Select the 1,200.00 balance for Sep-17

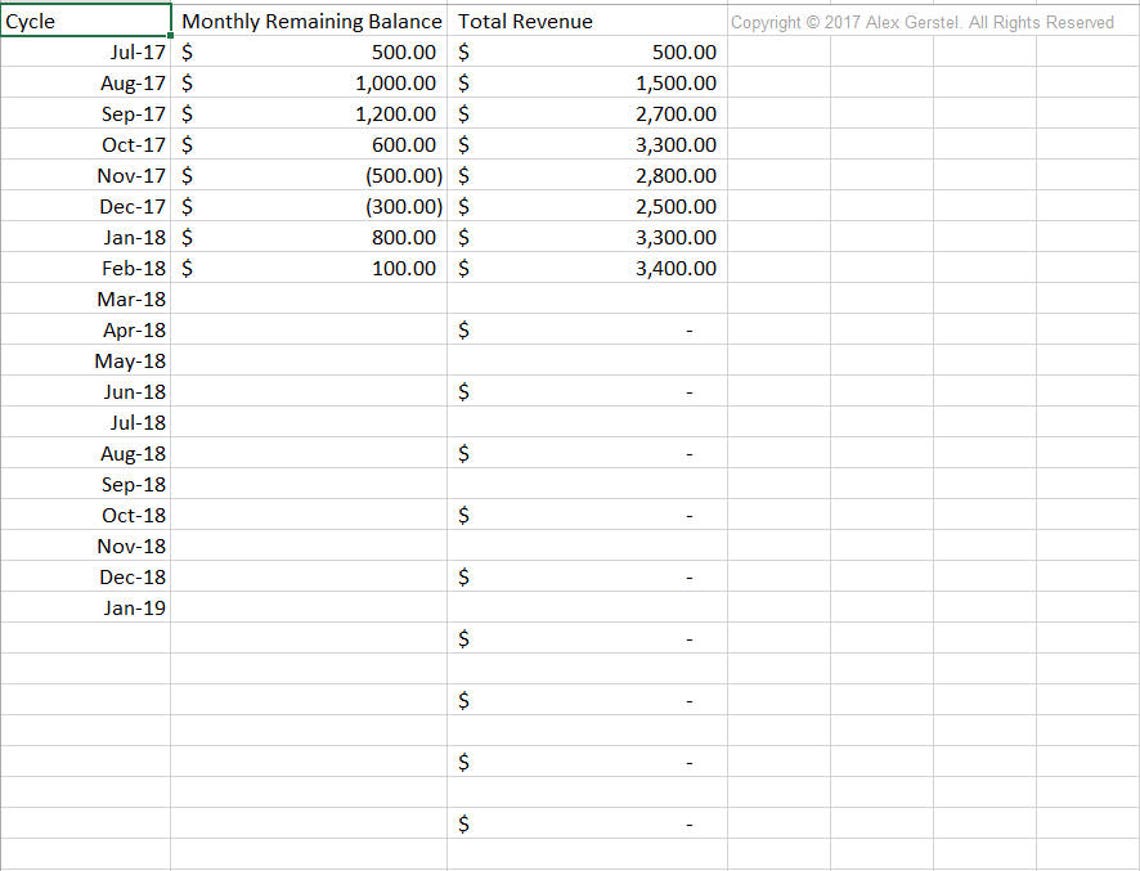[x=310, y=113]
